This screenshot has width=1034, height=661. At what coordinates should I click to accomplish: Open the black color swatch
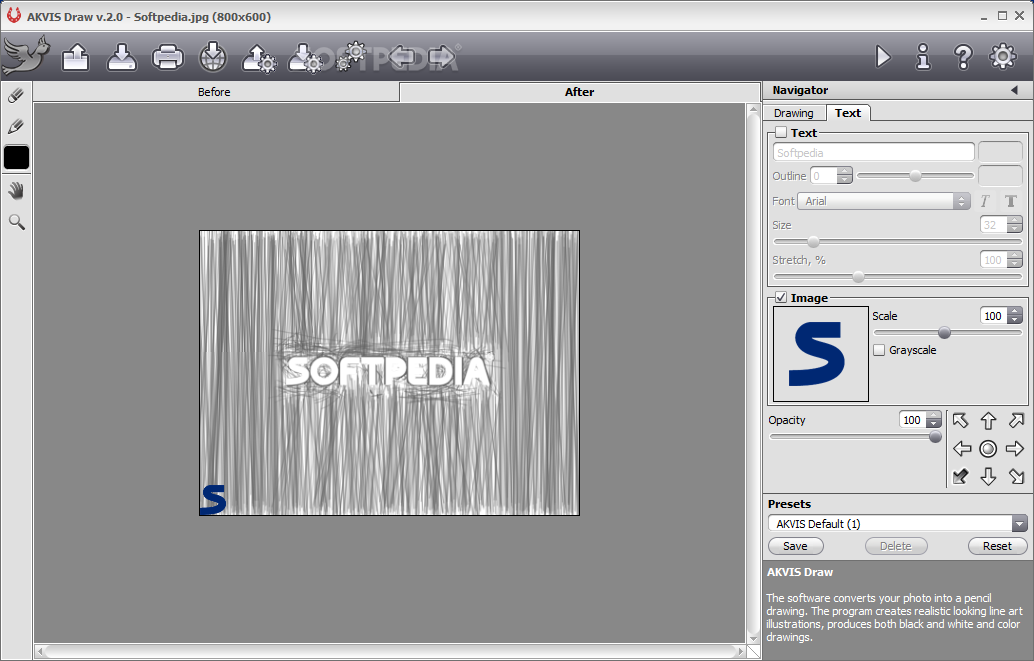click(16, 158)
